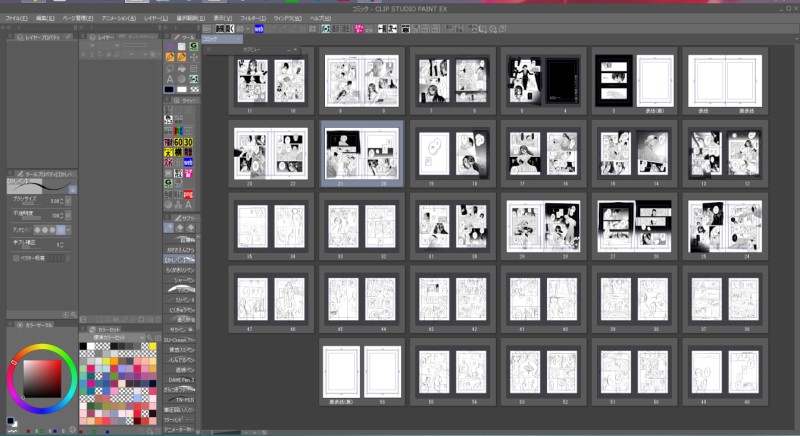Select the third sub tool group icon
This screenshot has height=436, width=800.
click(191, 227)
